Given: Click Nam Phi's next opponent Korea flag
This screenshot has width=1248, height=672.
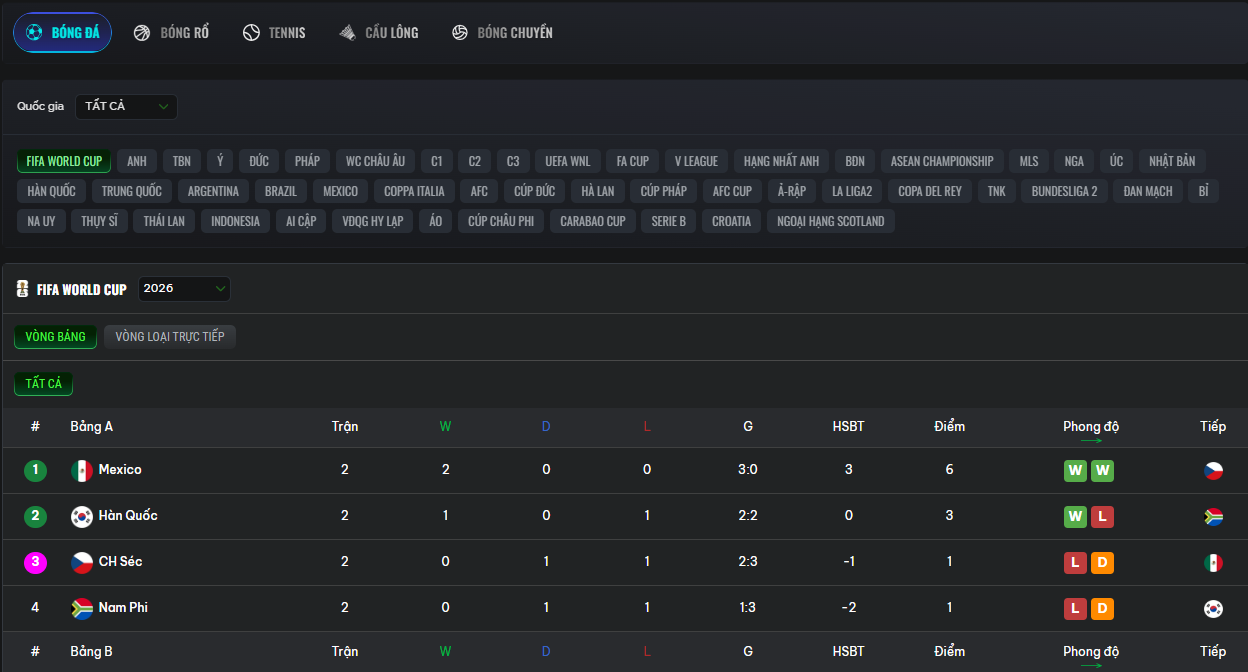Looking at the screenshot, I should 1213,609.
